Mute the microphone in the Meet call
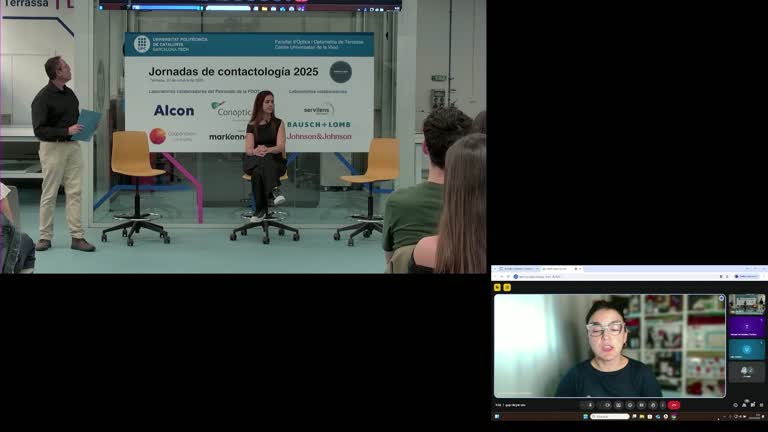This screenshot has width=768, height=432. 590,405
